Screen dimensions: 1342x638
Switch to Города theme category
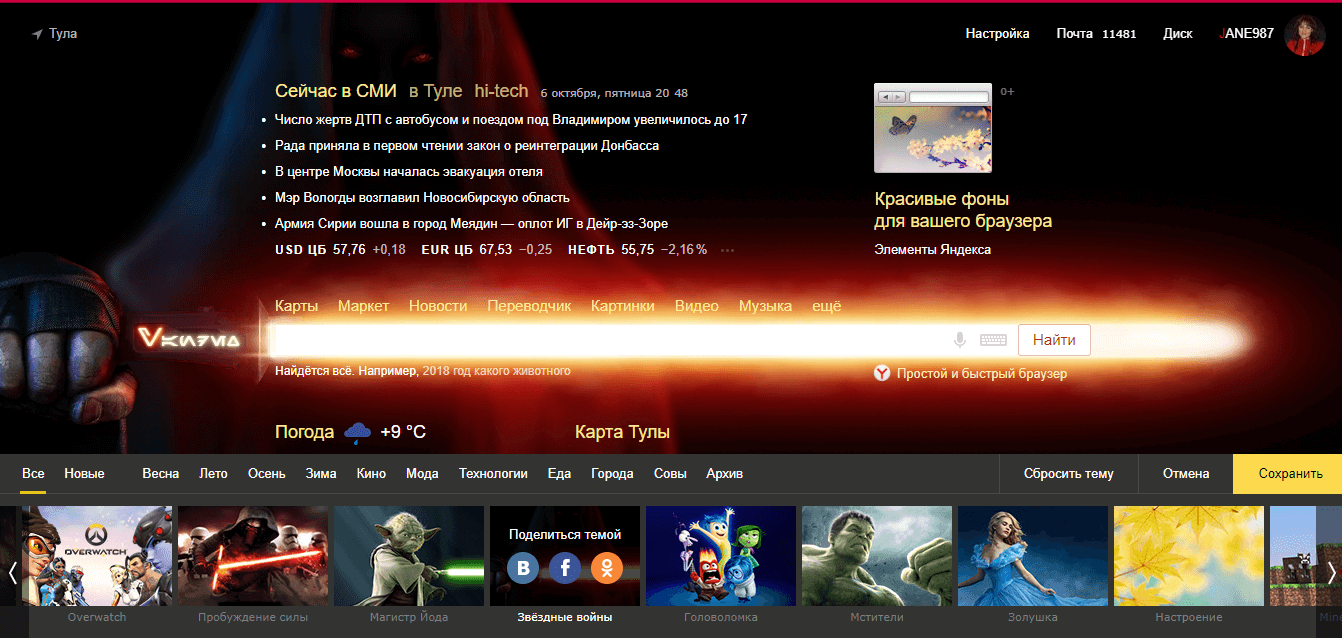point(612,474)
